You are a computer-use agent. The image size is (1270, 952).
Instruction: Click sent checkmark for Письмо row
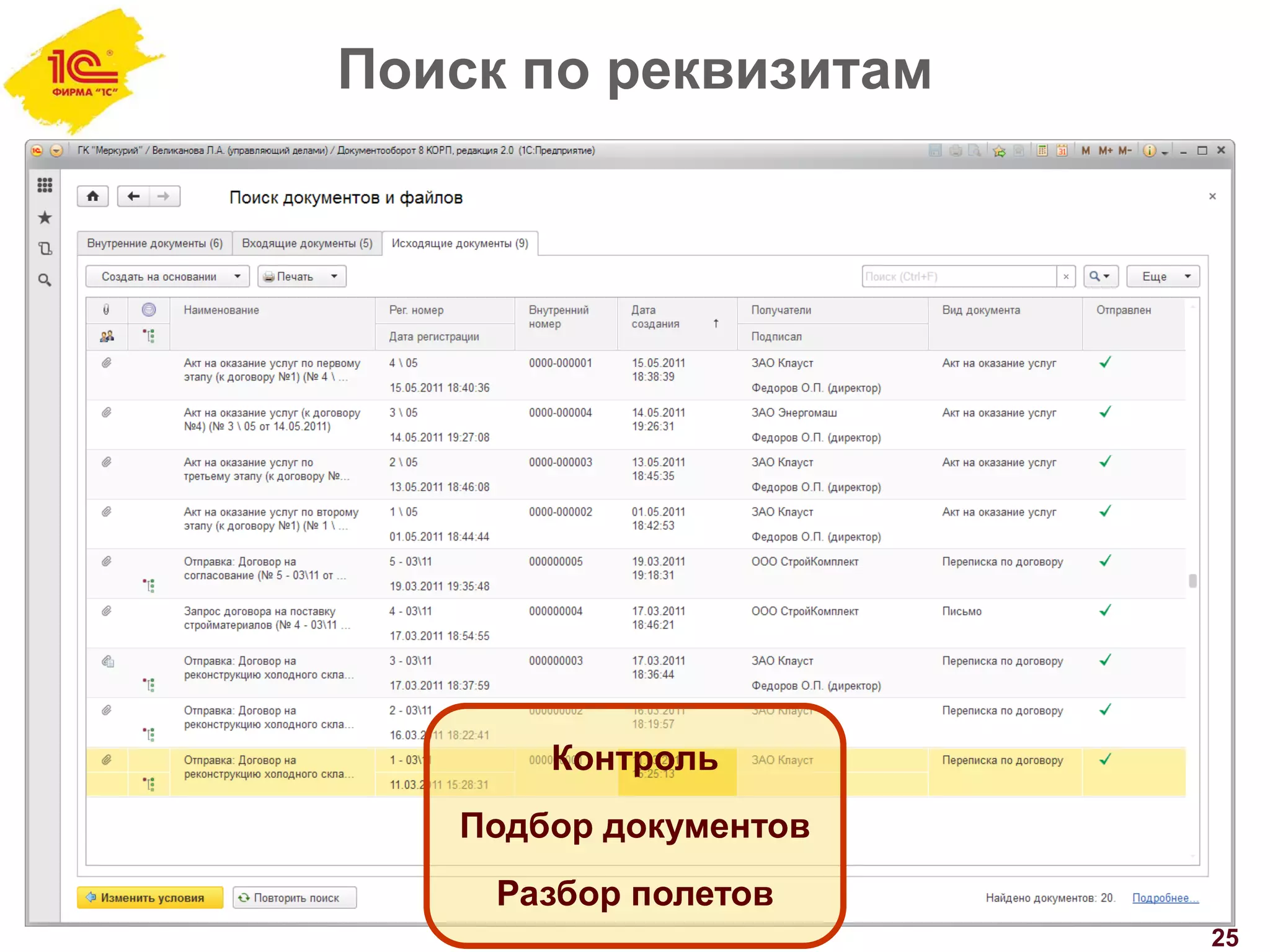(x=1105, y=610)
